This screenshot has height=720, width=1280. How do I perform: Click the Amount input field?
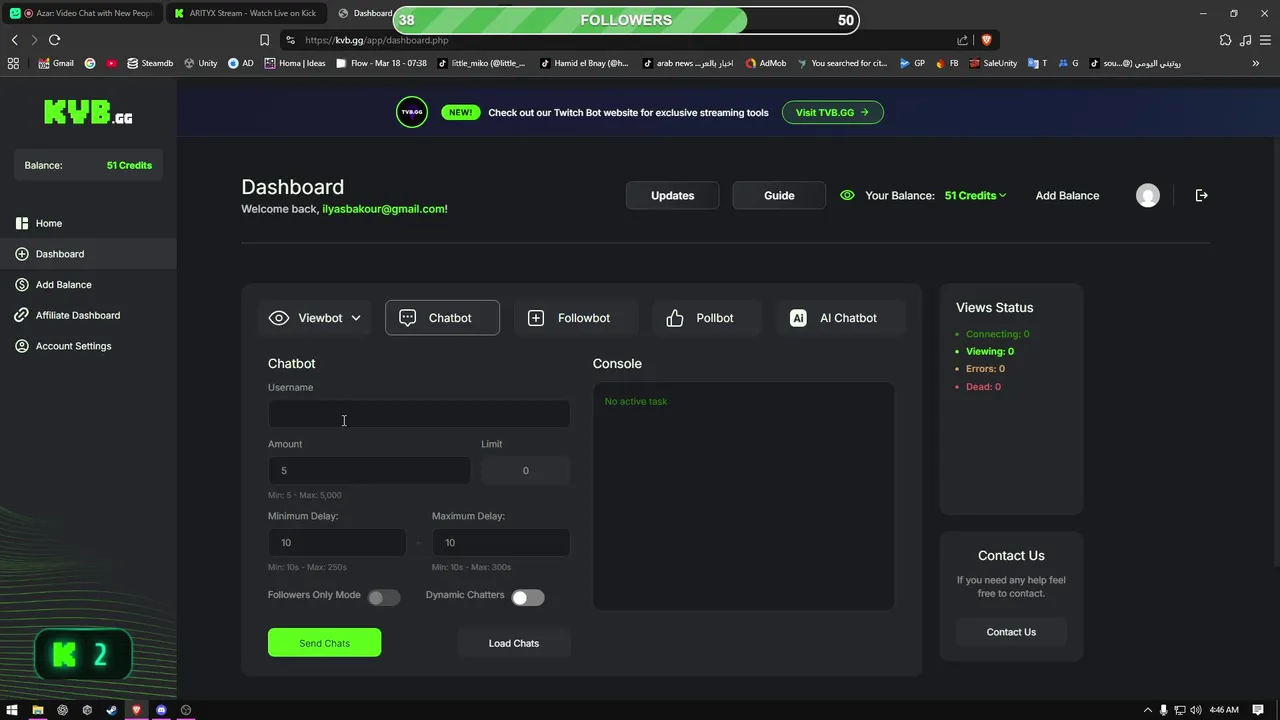(369, 470)
